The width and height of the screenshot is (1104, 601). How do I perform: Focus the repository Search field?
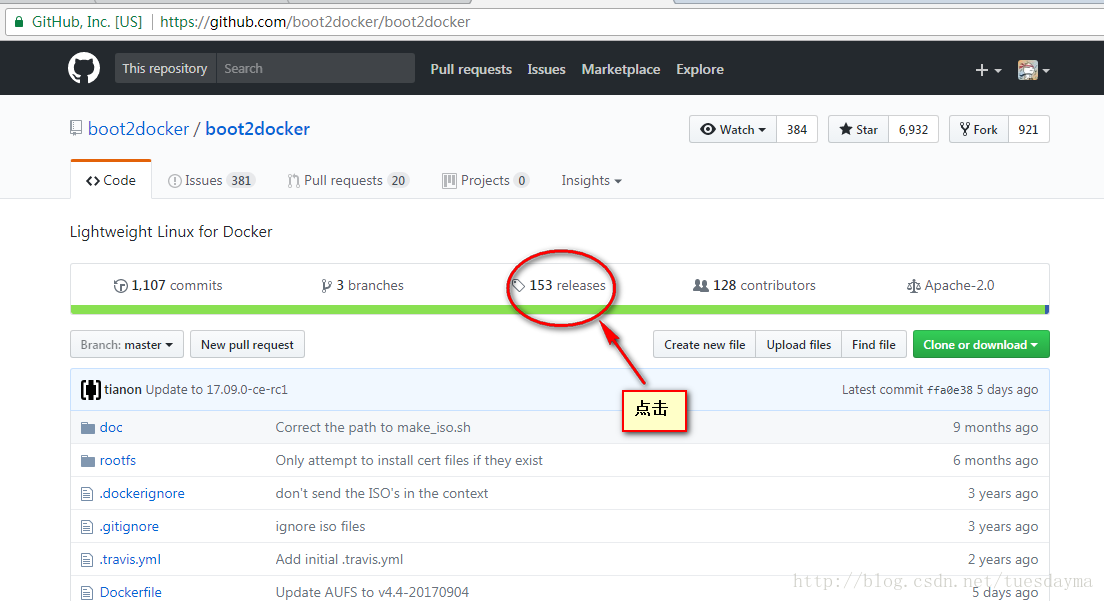315,68
